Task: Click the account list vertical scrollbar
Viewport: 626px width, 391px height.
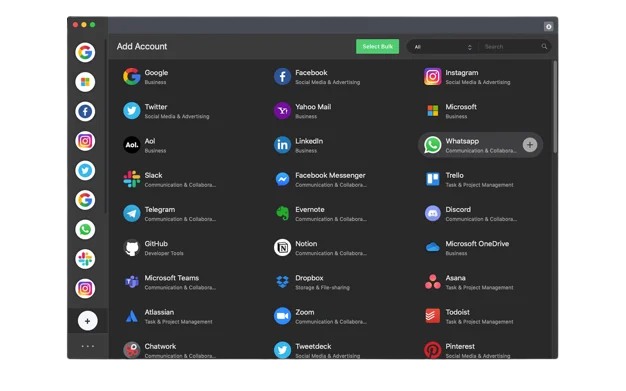Action: [x=555, y=107]
